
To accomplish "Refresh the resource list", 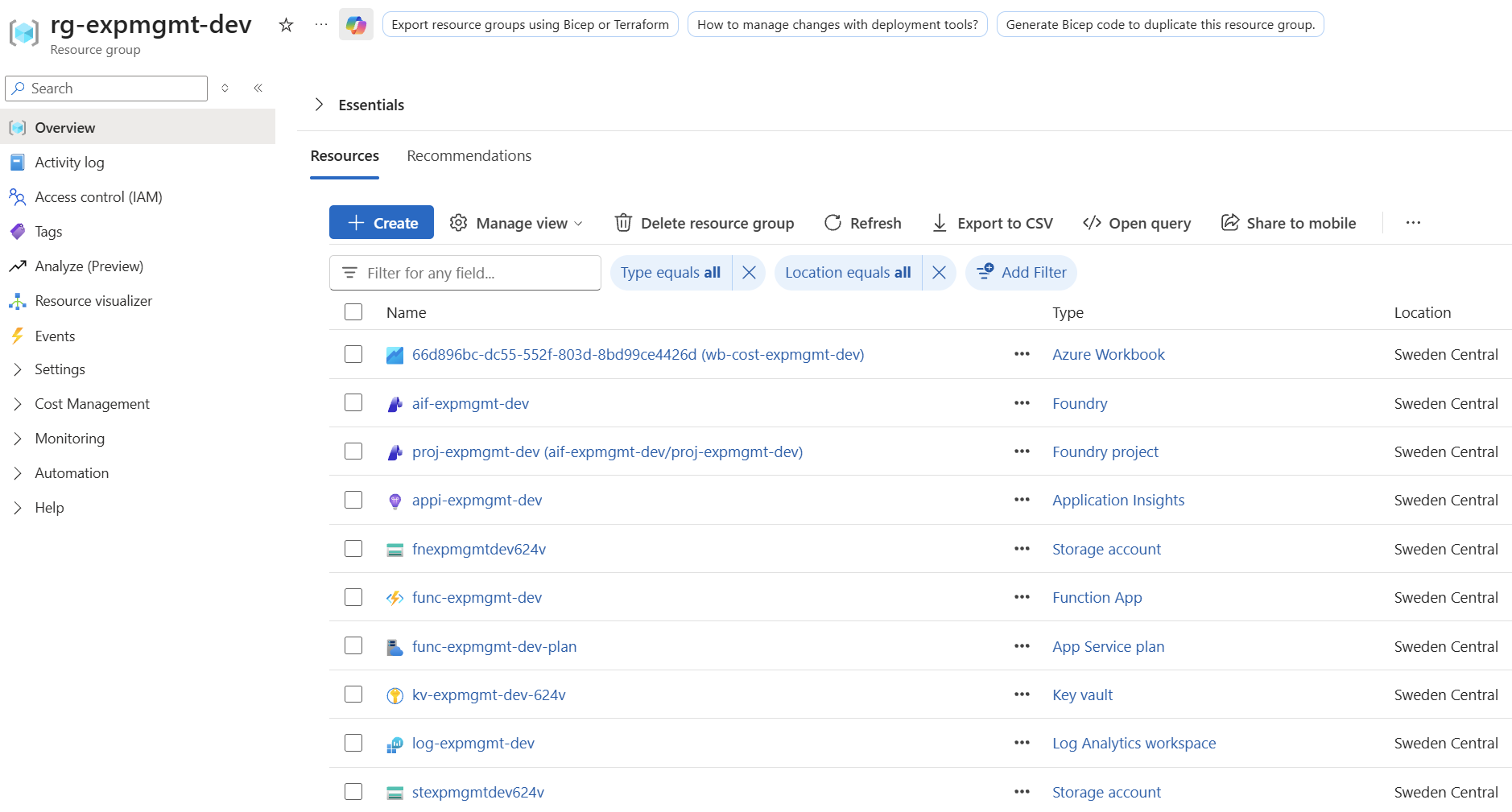I will tap(863, 223).
